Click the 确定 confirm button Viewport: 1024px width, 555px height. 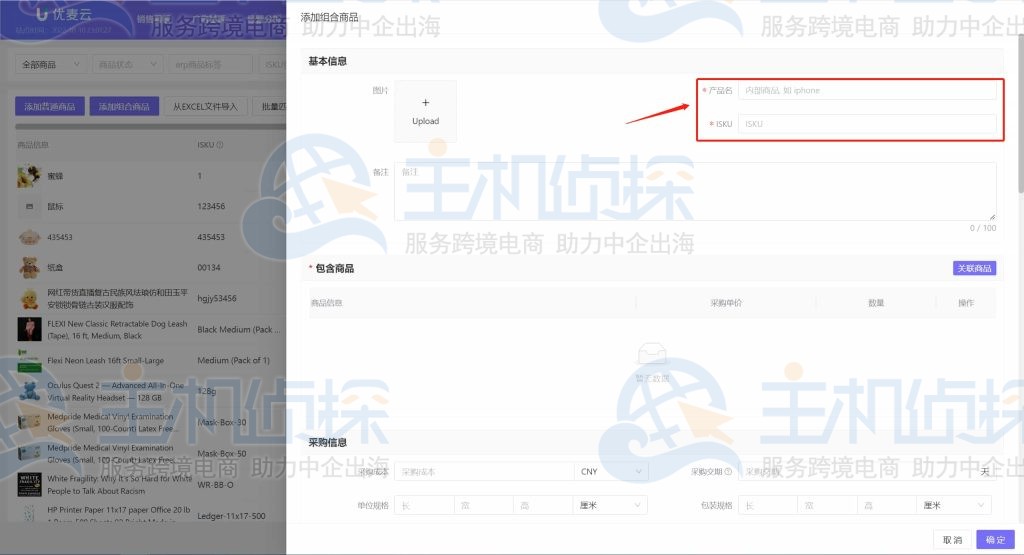coord(995,539)
